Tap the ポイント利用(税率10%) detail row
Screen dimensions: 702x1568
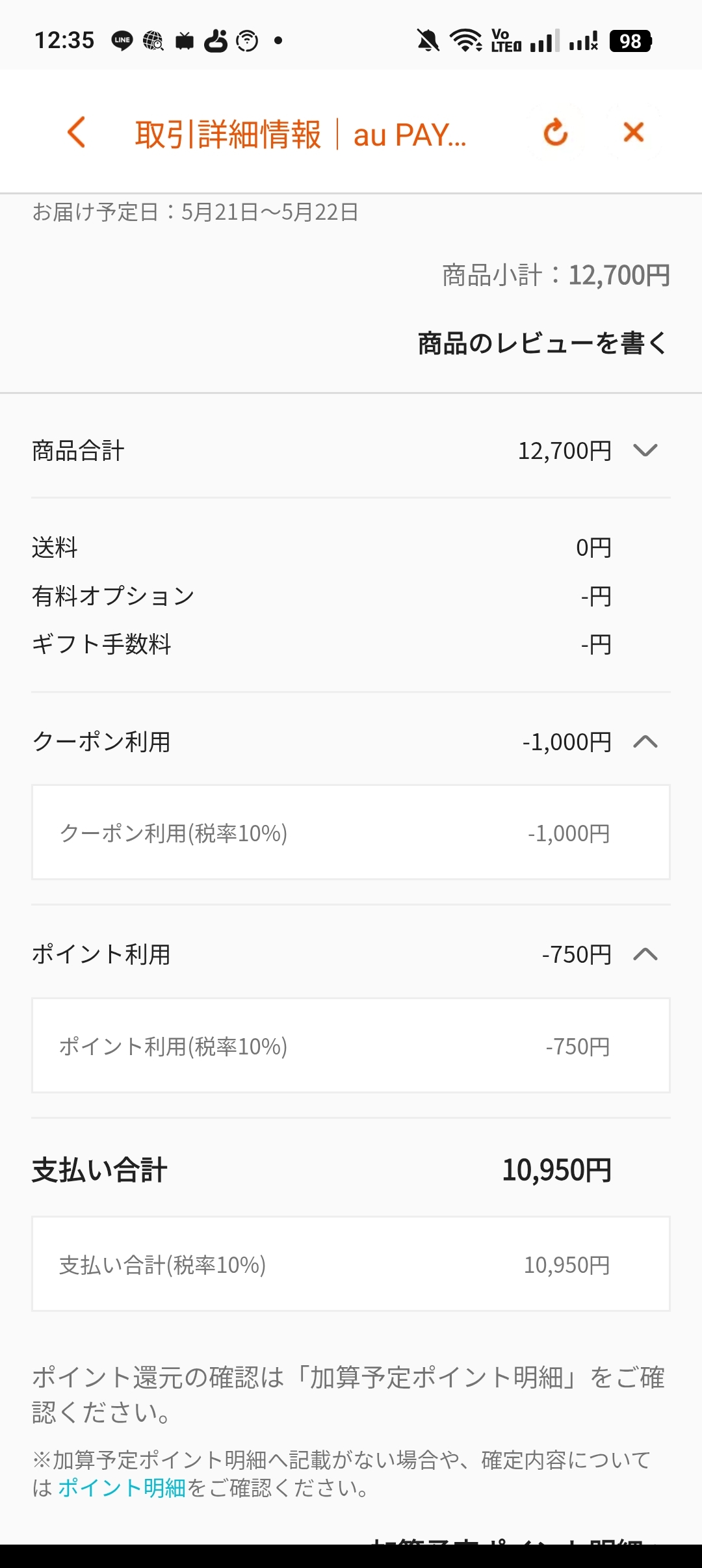[351, 1046]
